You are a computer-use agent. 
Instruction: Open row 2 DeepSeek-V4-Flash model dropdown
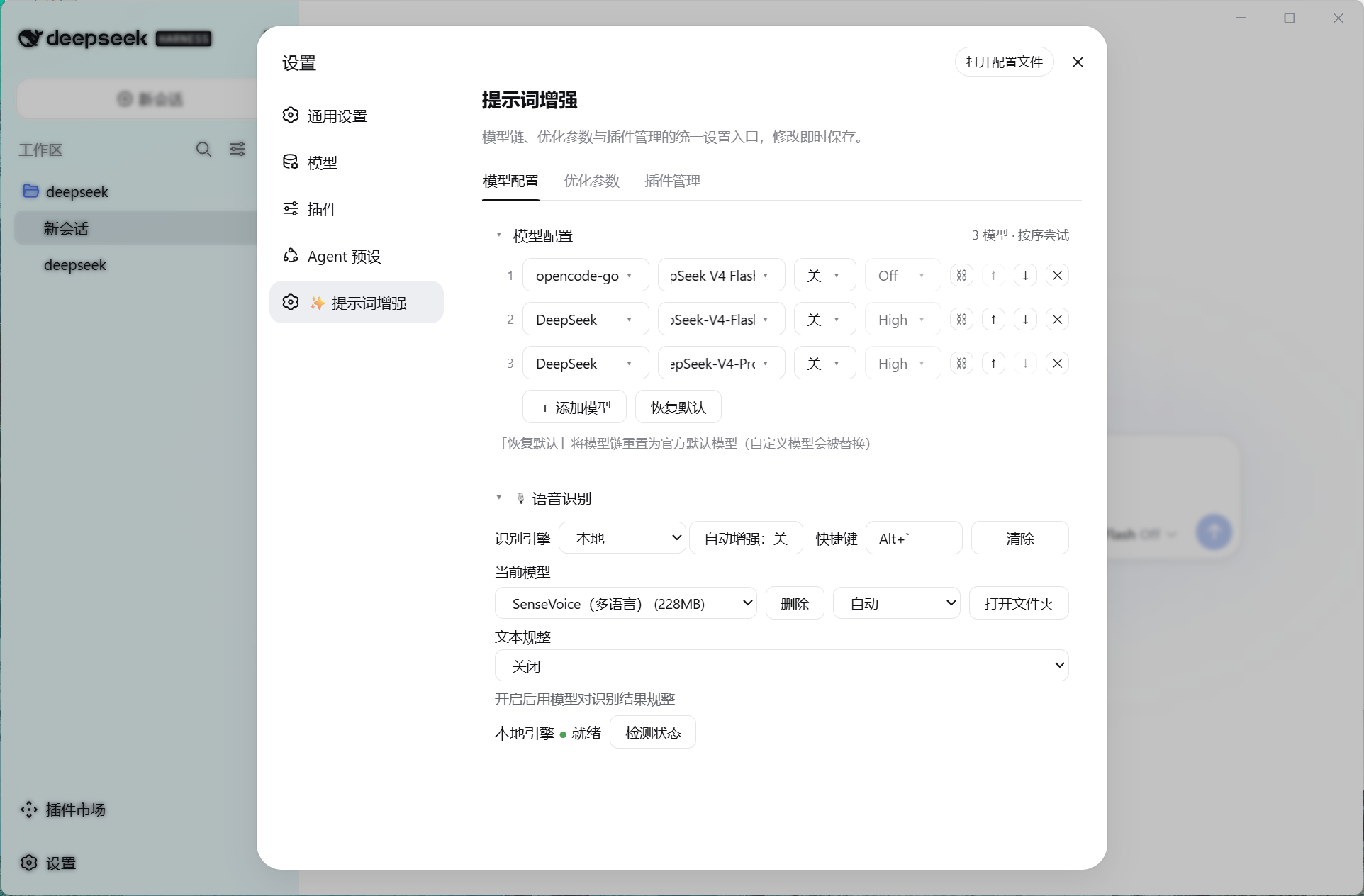point(721,320)
